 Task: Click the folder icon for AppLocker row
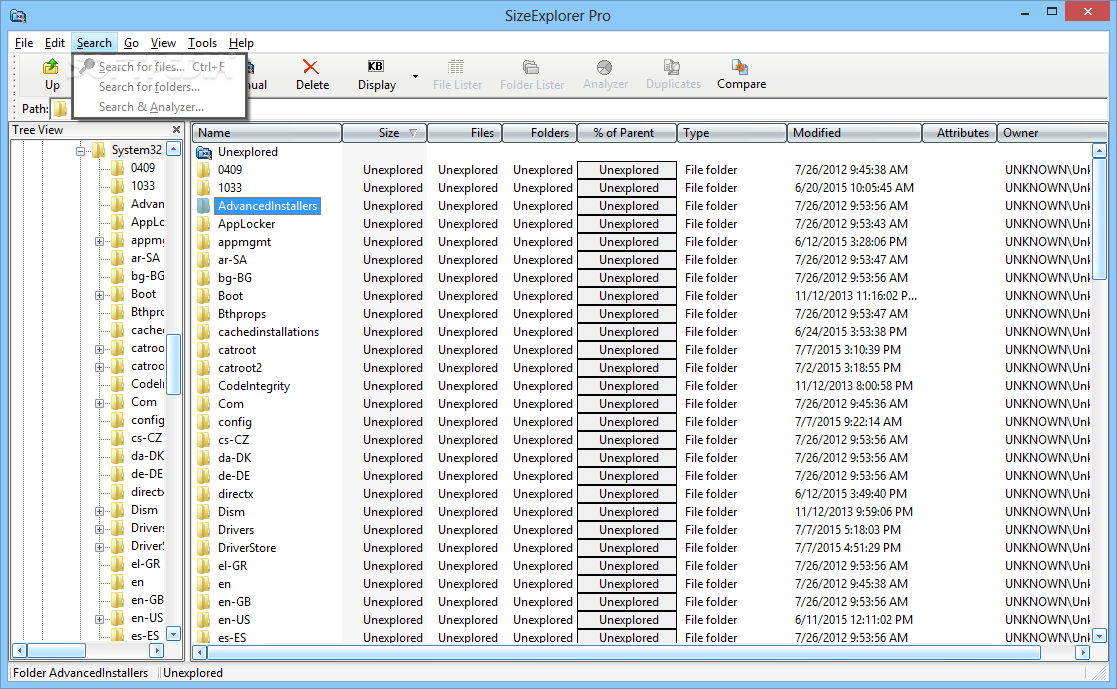204,224
